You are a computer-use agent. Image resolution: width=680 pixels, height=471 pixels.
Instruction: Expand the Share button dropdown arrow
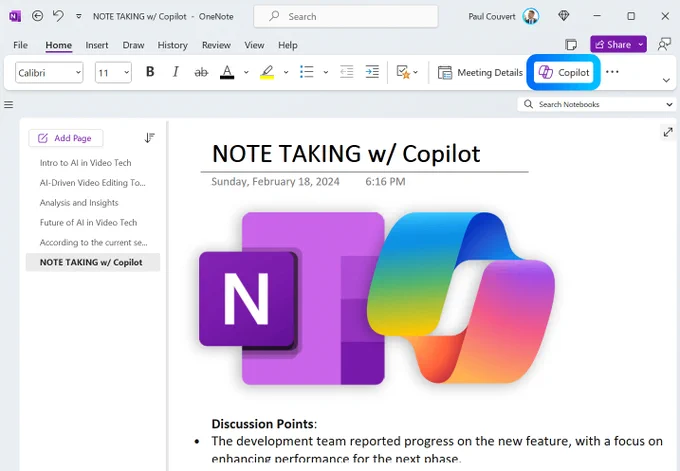coord(641,44)
